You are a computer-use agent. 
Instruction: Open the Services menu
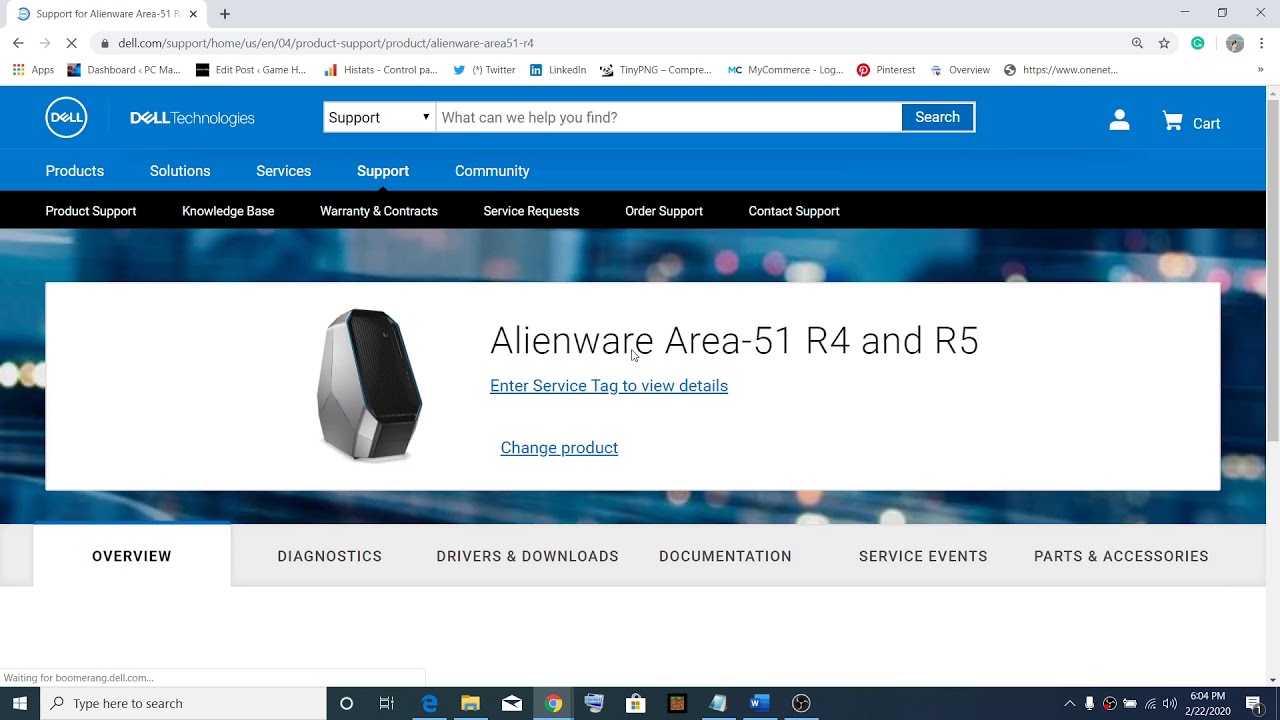(x=283, y=171)
